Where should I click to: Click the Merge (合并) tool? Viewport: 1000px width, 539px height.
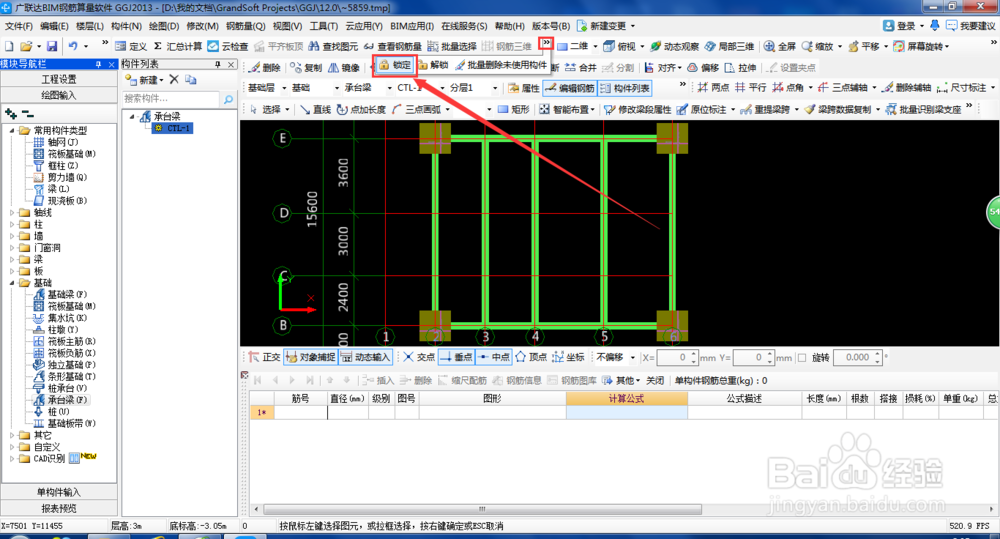(x=580, y=68)
